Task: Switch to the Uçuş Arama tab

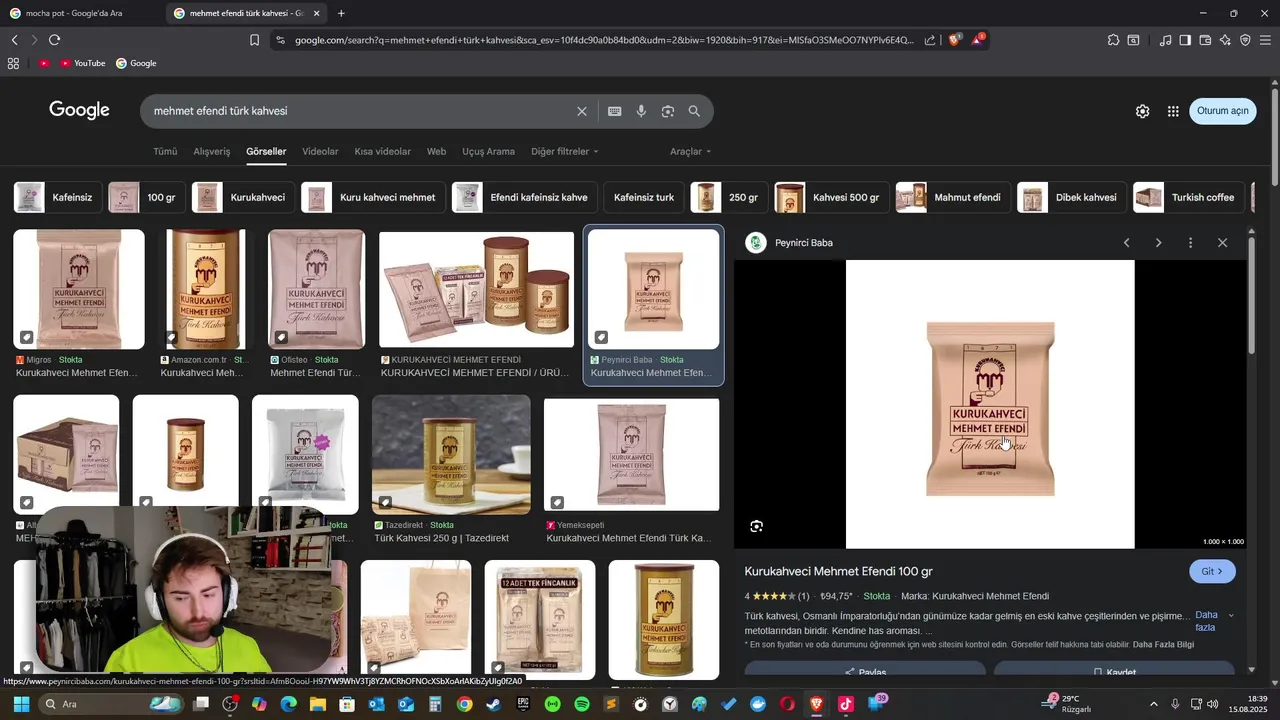Action: (488, 152)
